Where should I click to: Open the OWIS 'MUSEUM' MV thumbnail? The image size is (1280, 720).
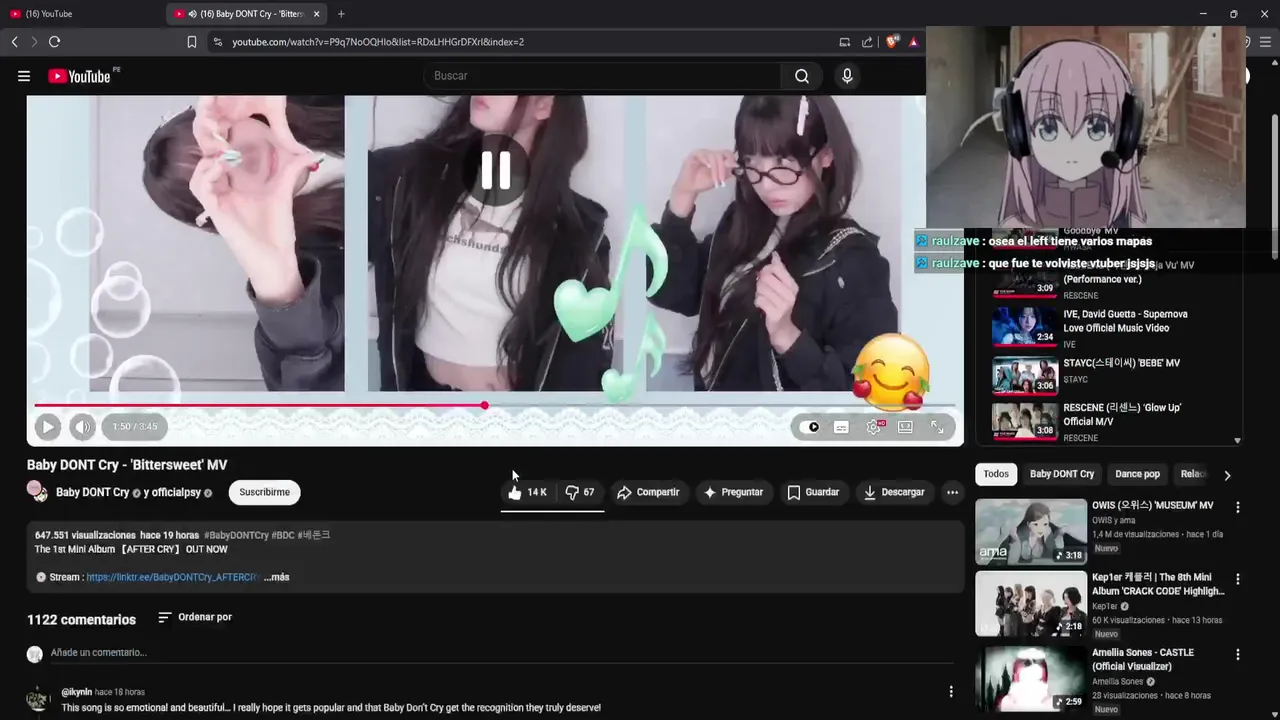pos(1031,532)
